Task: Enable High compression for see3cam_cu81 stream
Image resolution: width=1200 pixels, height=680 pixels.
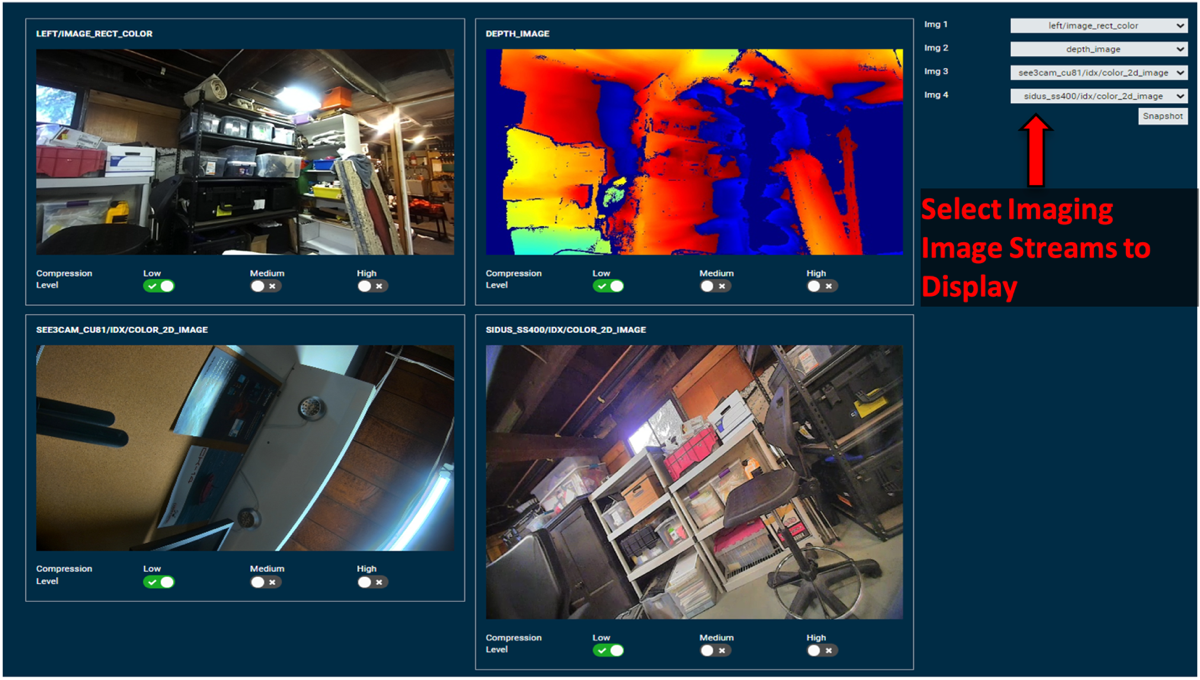Action: coord(373,582)
